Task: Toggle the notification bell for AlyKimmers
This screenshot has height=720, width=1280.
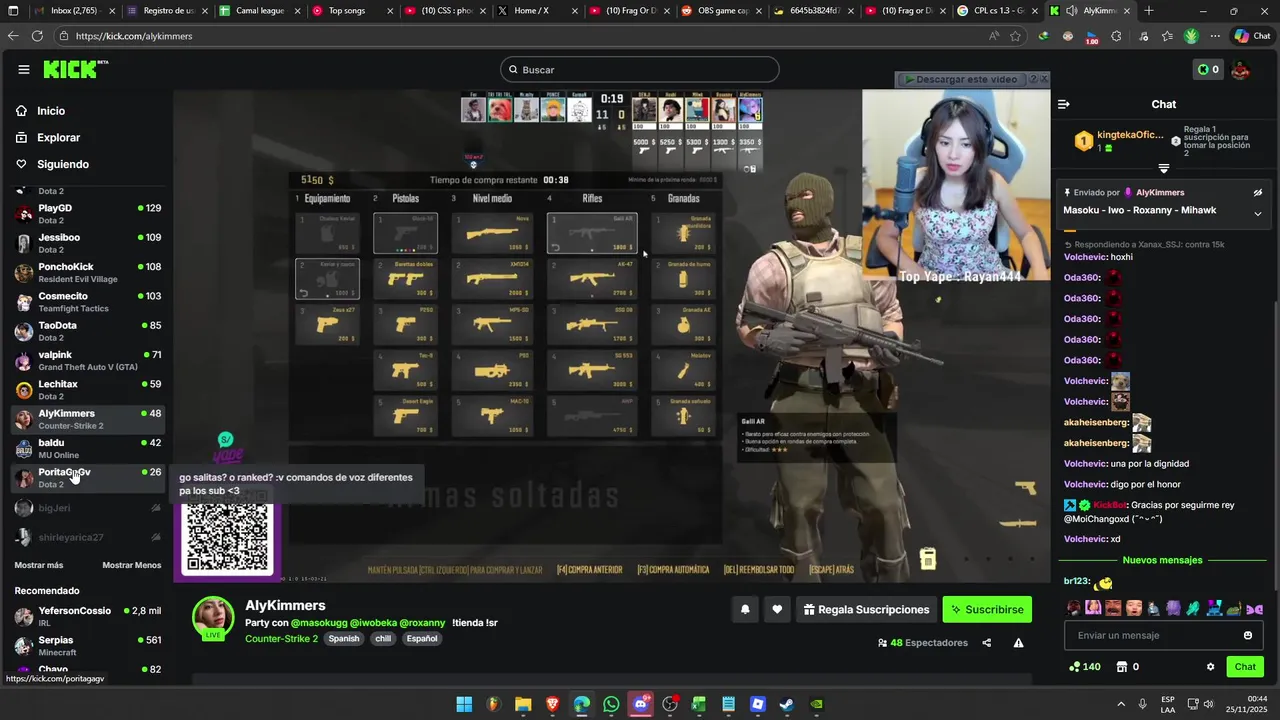Action: tap(745, 609)
